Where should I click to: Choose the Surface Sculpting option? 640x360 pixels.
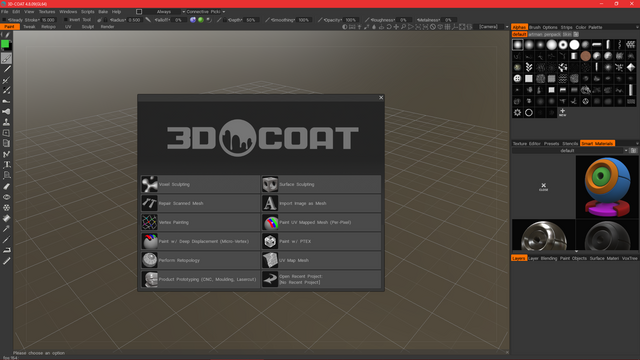pos(321,184)
